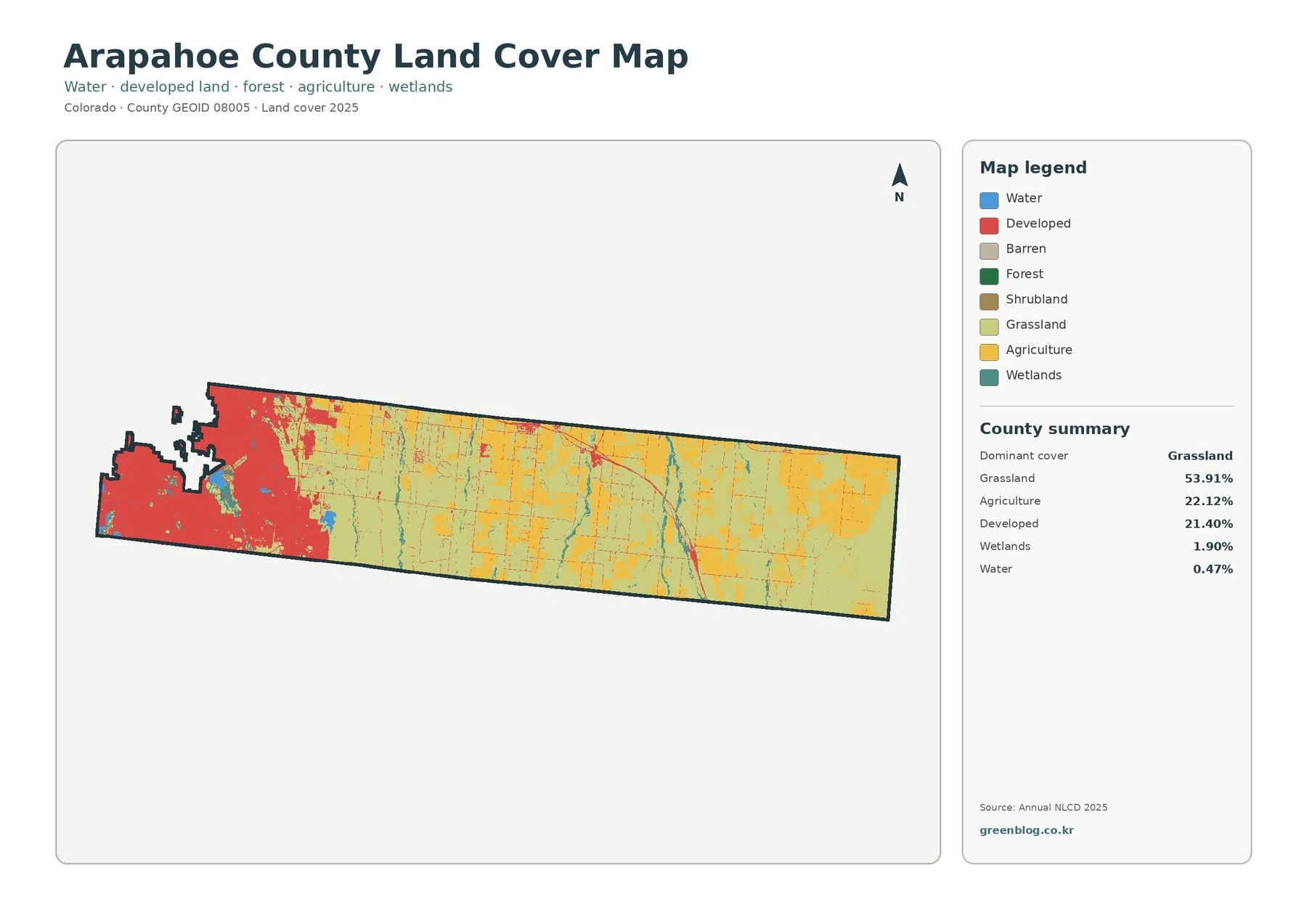1307x924 pixels.
Task: Click the Grassland light green legend swatch
Action: [989, 327]
